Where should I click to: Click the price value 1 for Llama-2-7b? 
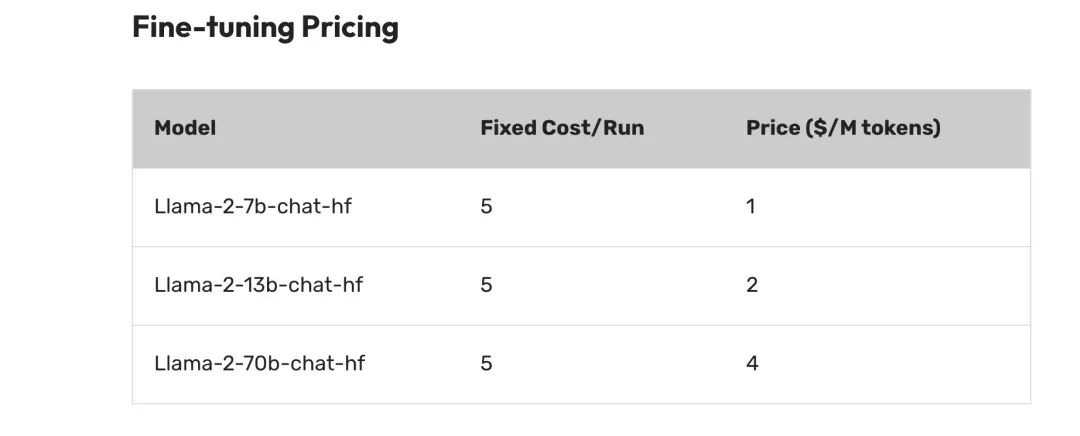pos(751,207)
